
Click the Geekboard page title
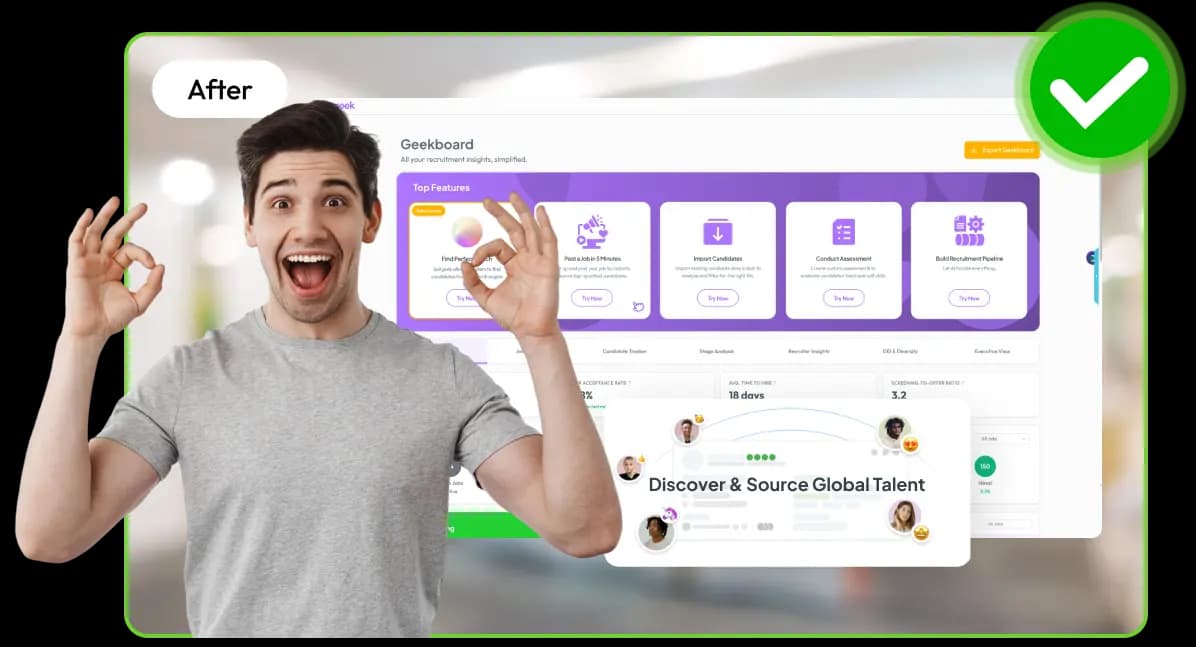point(437,144)
